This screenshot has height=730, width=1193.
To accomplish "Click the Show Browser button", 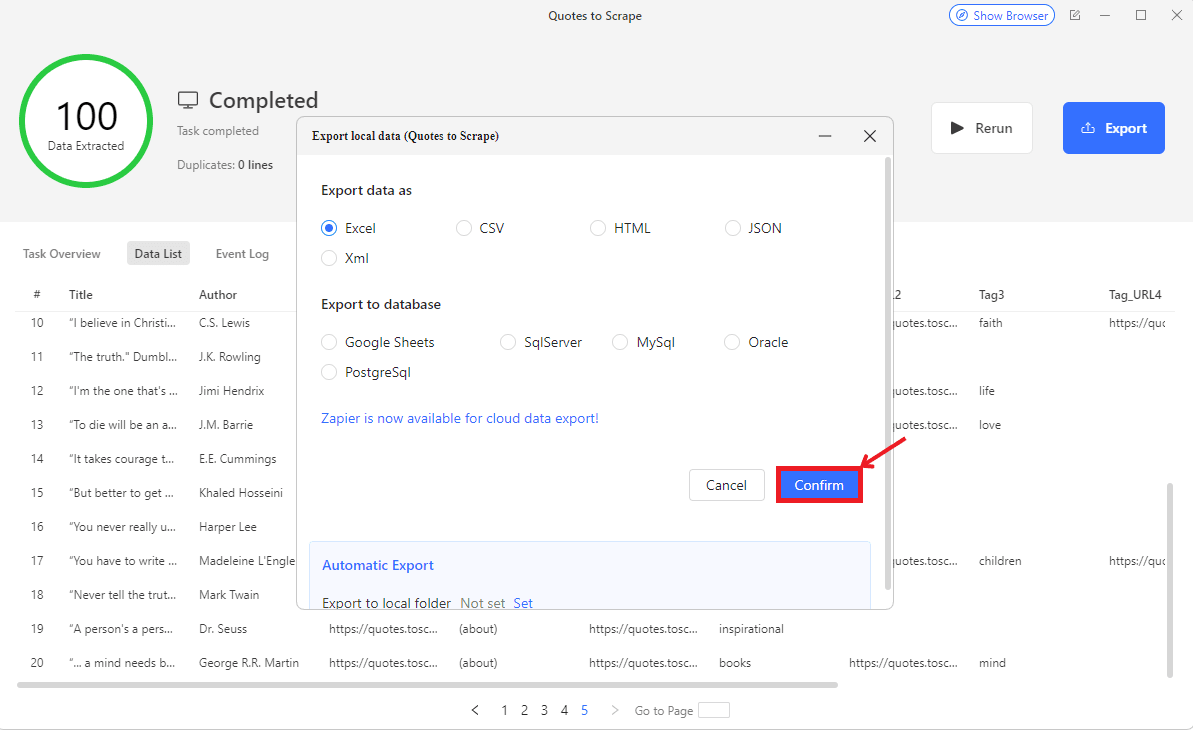I will point(1001,16).
